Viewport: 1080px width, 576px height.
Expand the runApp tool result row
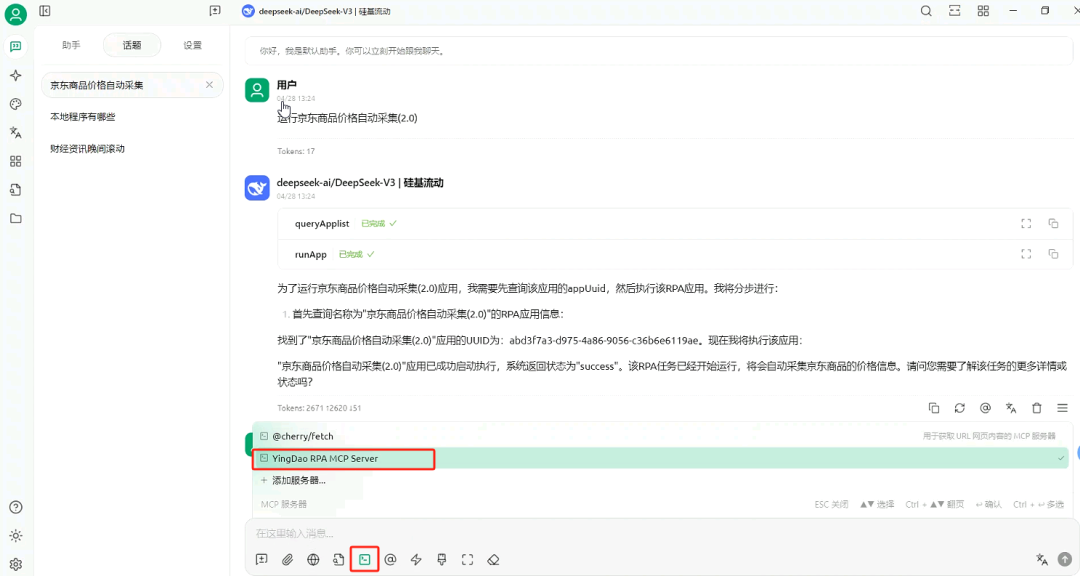[x=676, y=254]
